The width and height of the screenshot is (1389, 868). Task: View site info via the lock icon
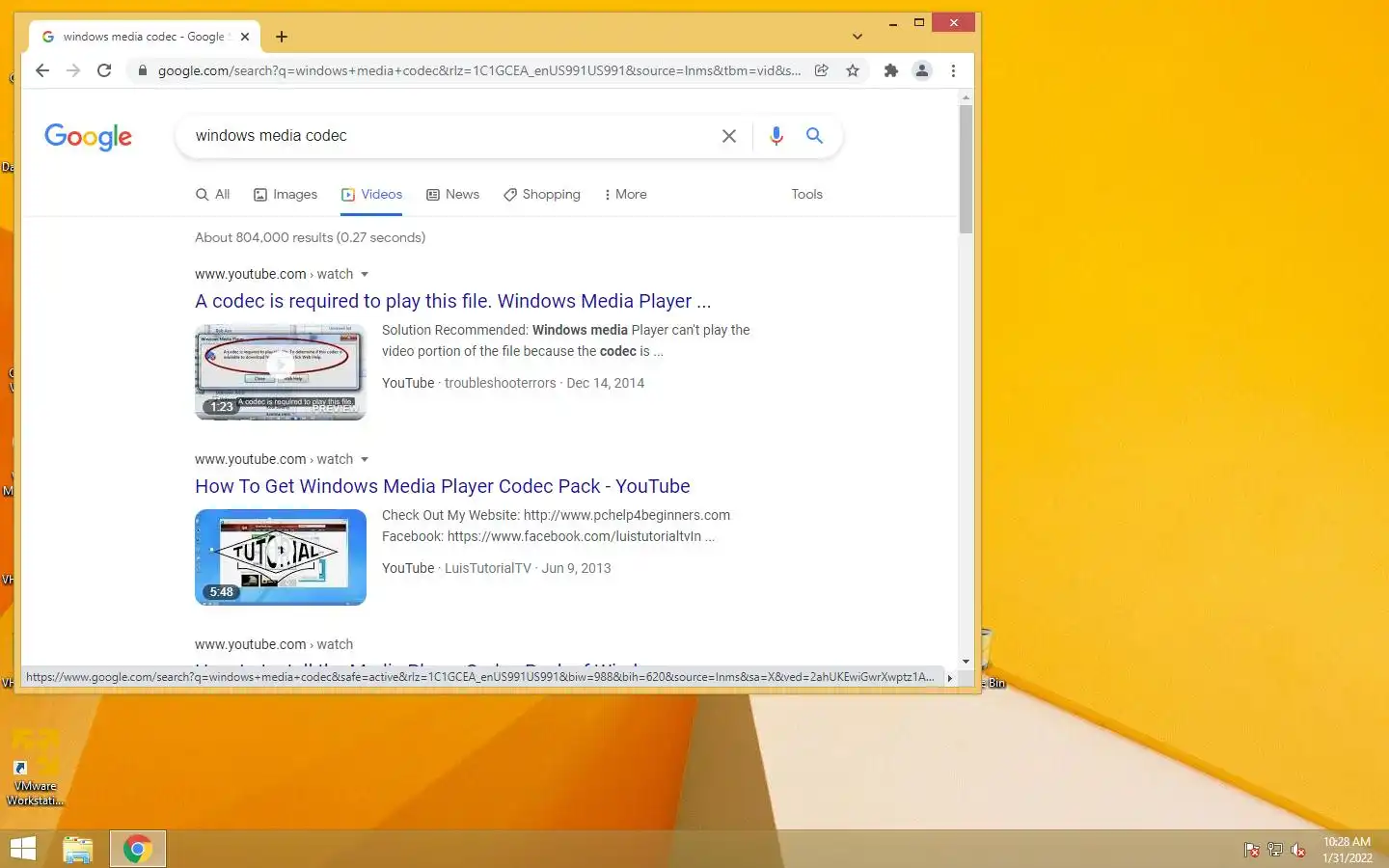(143, 70)
